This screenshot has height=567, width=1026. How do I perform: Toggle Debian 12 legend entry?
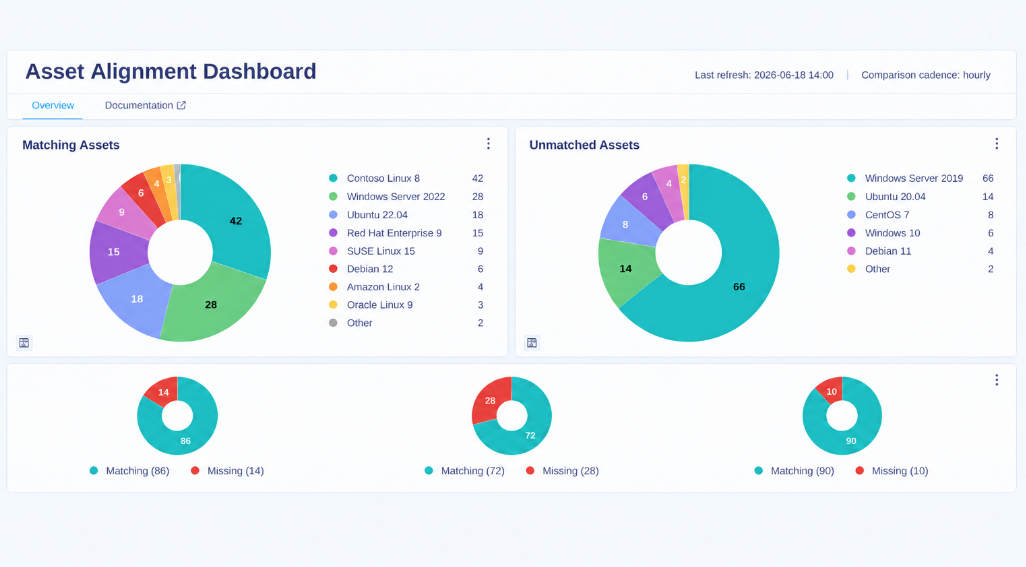pos(406,269)
